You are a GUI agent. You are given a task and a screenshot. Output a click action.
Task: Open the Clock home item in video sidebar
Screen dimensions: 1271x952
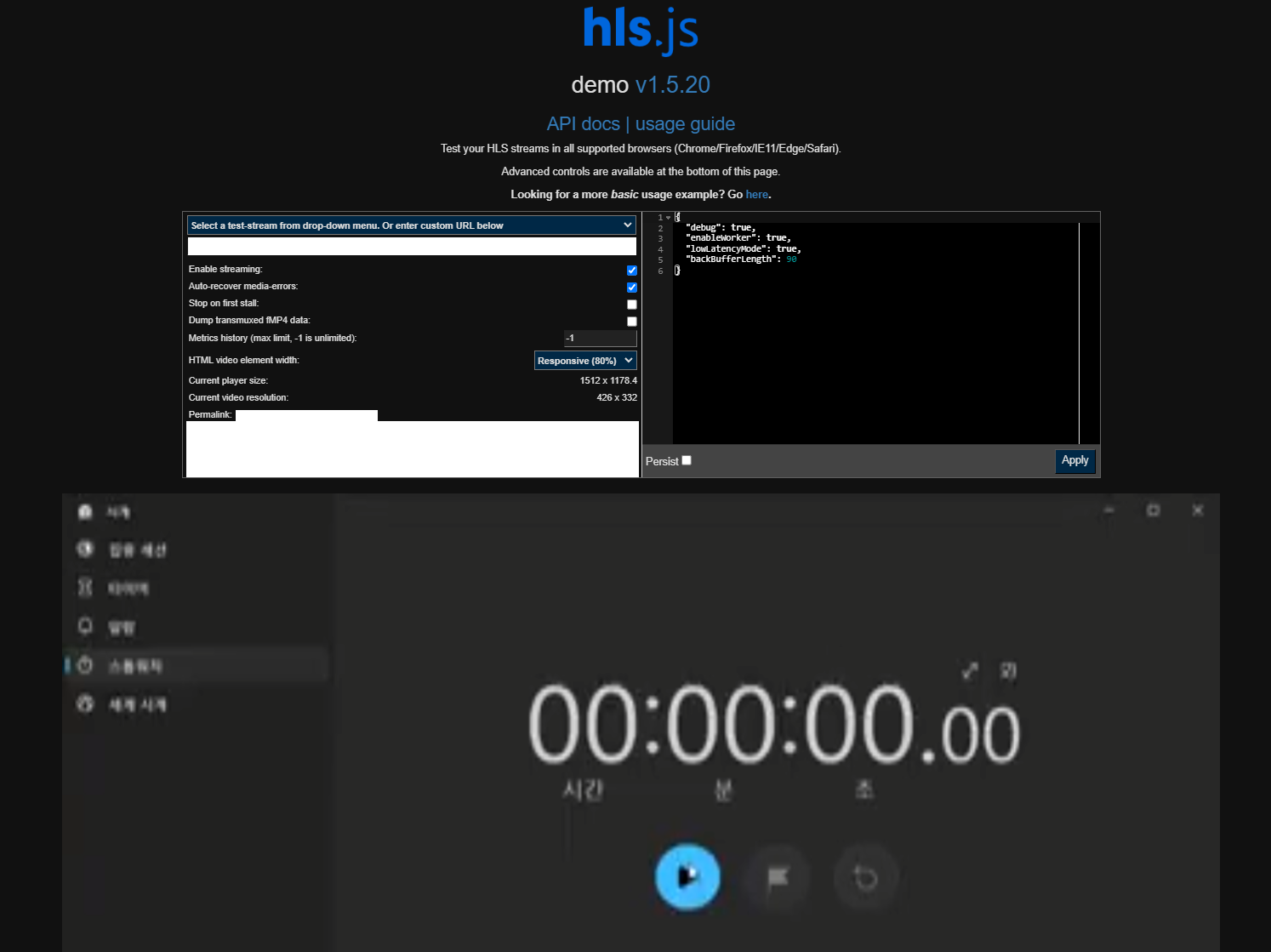[x=105, y=512]
